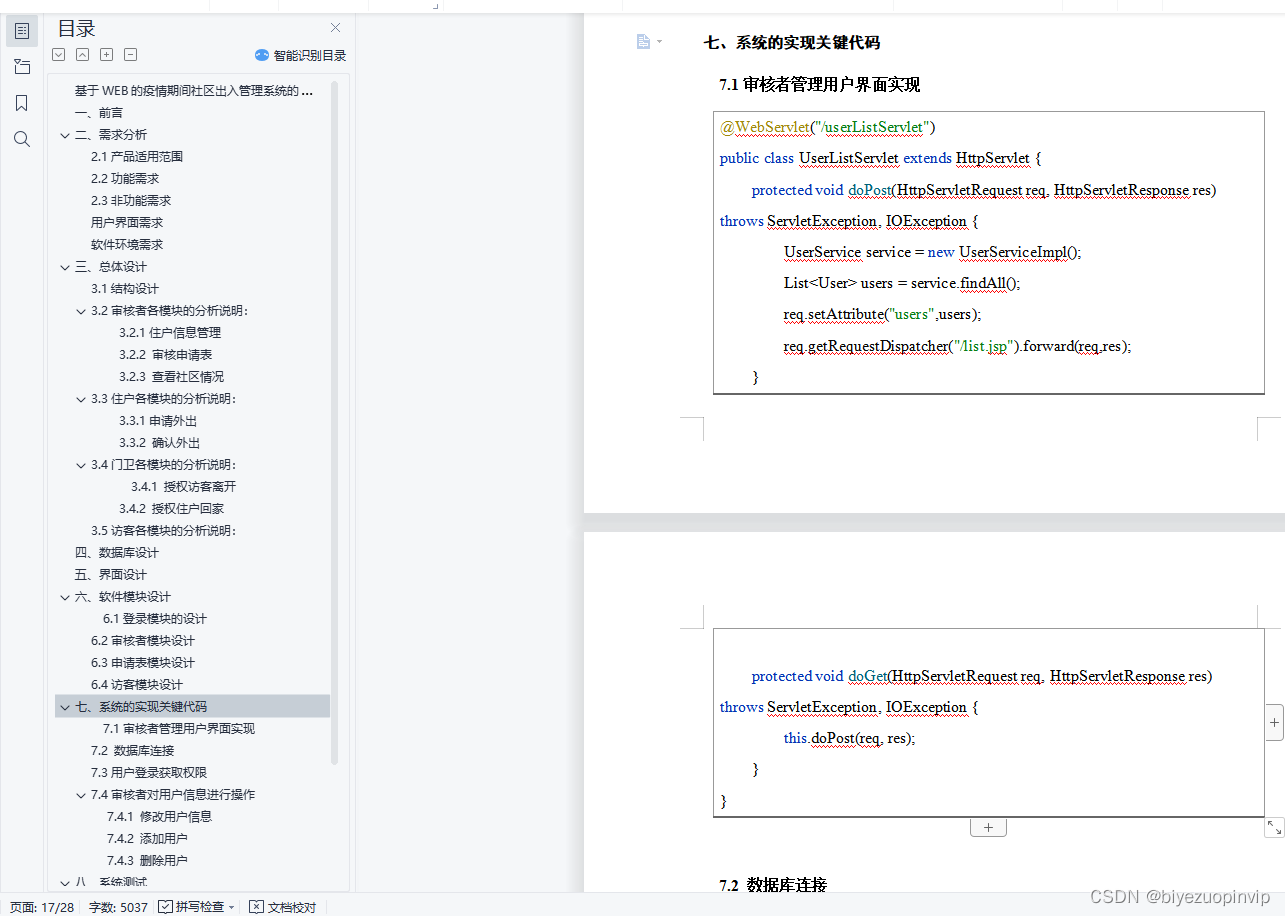This screenshot has width=1285, height=916.
Task: Collapse the 二、需求分析 outline section
Action: tap(65, 135)
